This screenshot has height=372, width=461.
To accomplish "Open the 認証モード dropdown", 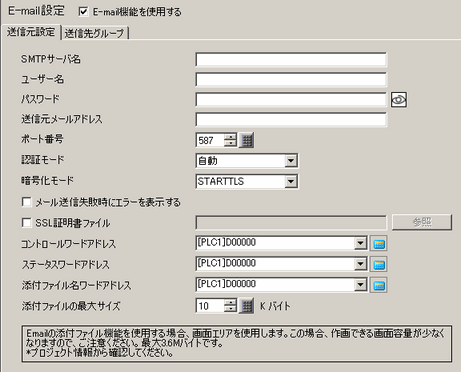I will 291,161.
